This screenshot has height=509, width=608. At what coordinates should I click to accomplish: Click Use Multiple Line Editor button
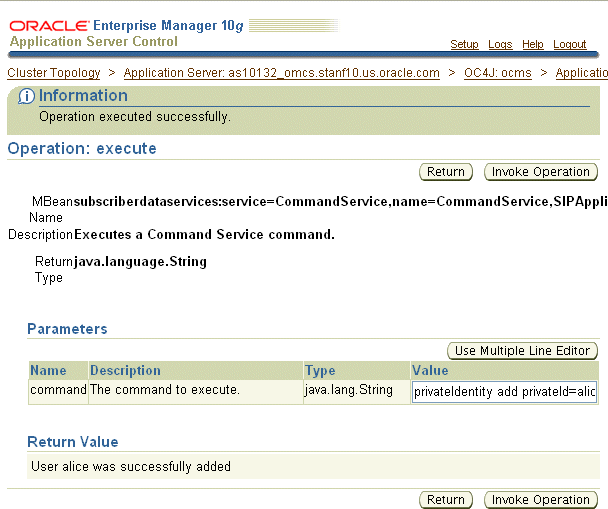pos(523,351)
